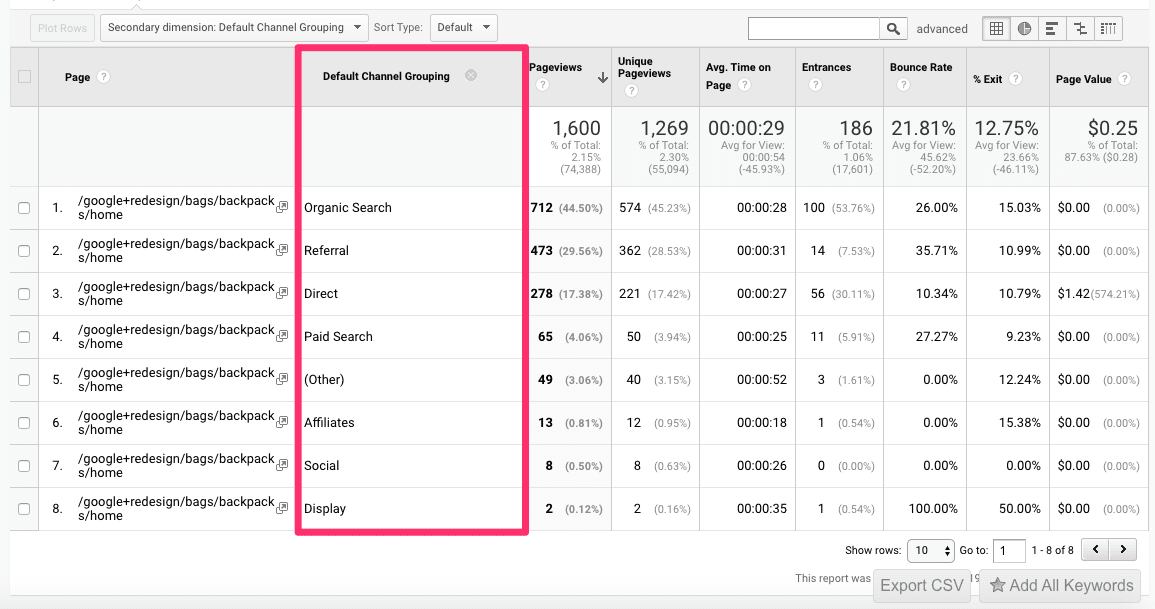The height and width of the screenshot is (609, 1155).
Task: Open help for % Exit column
Action: [x=1015, y=78]
